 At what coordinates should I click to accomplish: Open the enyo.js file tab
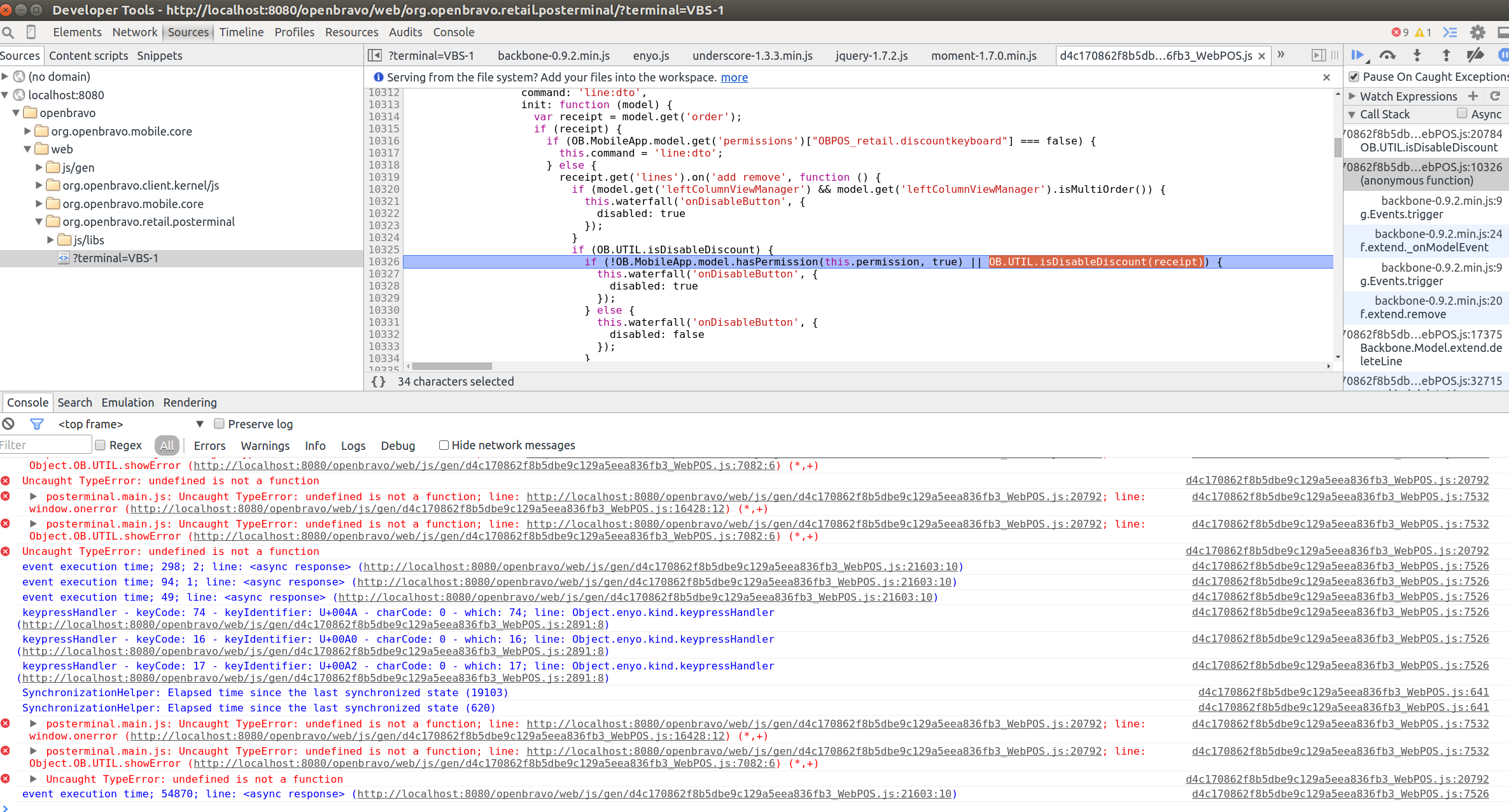[x=650, y=55]
